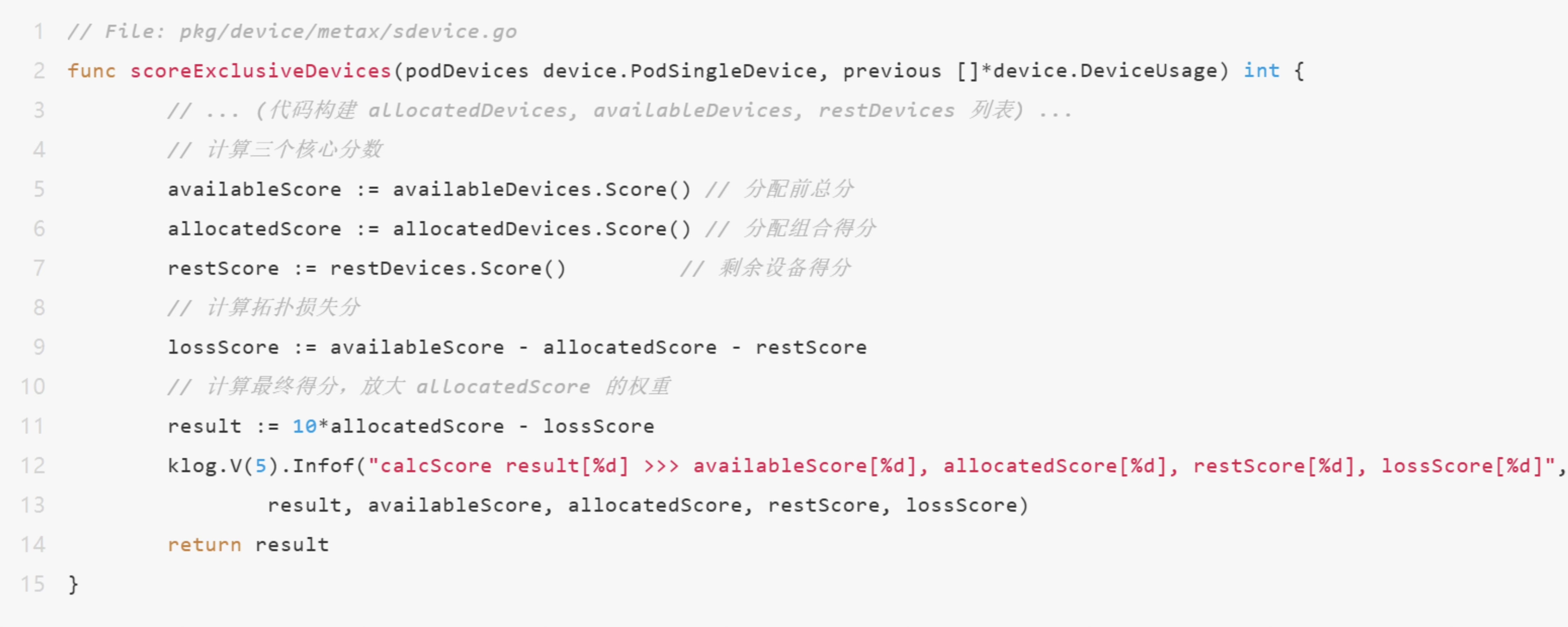1568x627 pixels.
Task: Click the func keyword on line 2
Action: (x=91, y=70)
